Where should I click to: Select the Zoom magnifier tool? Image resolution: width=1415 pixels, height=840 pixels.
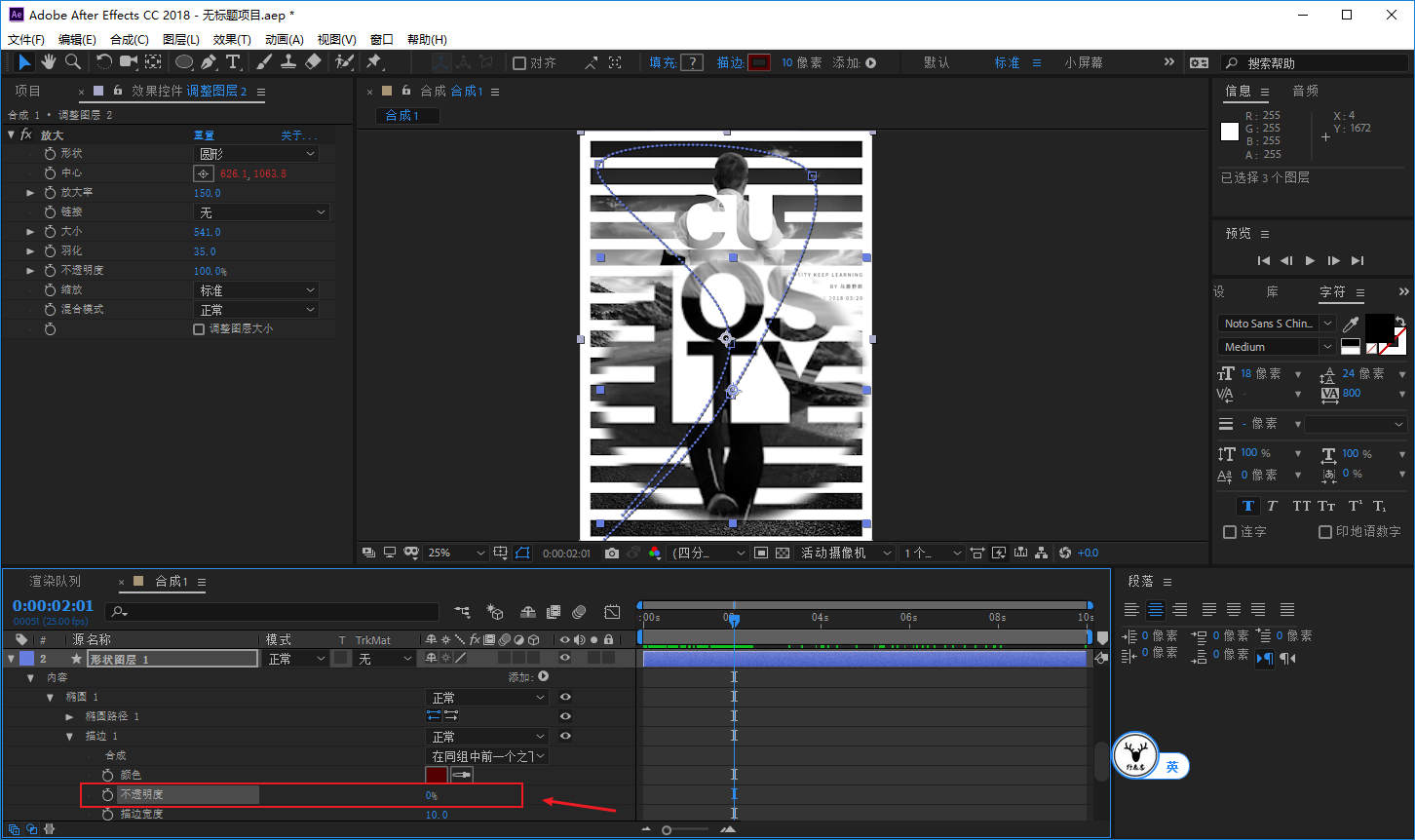tap(73, 62)
